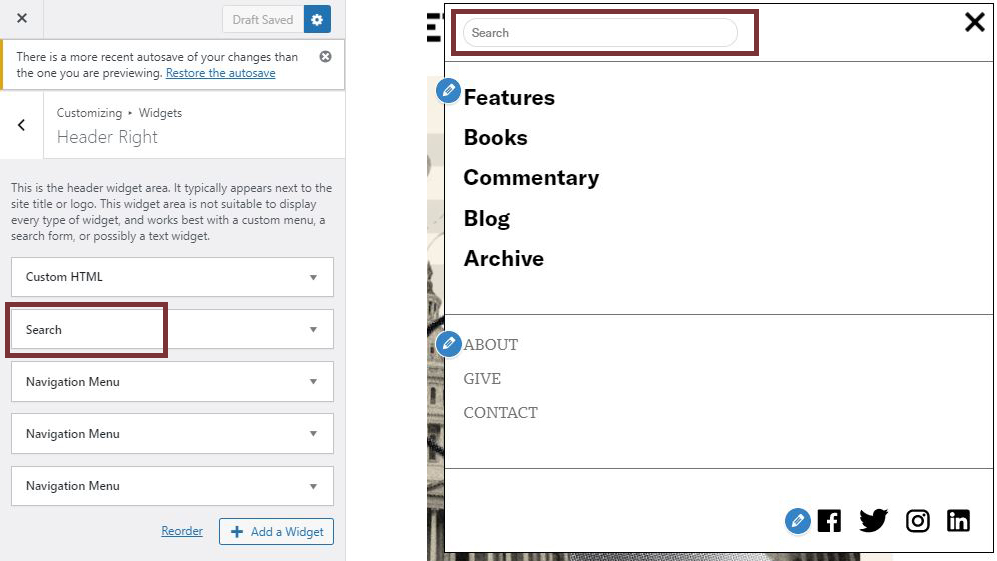
Task: Select the GIVE menu item
Action: (482, 379)
